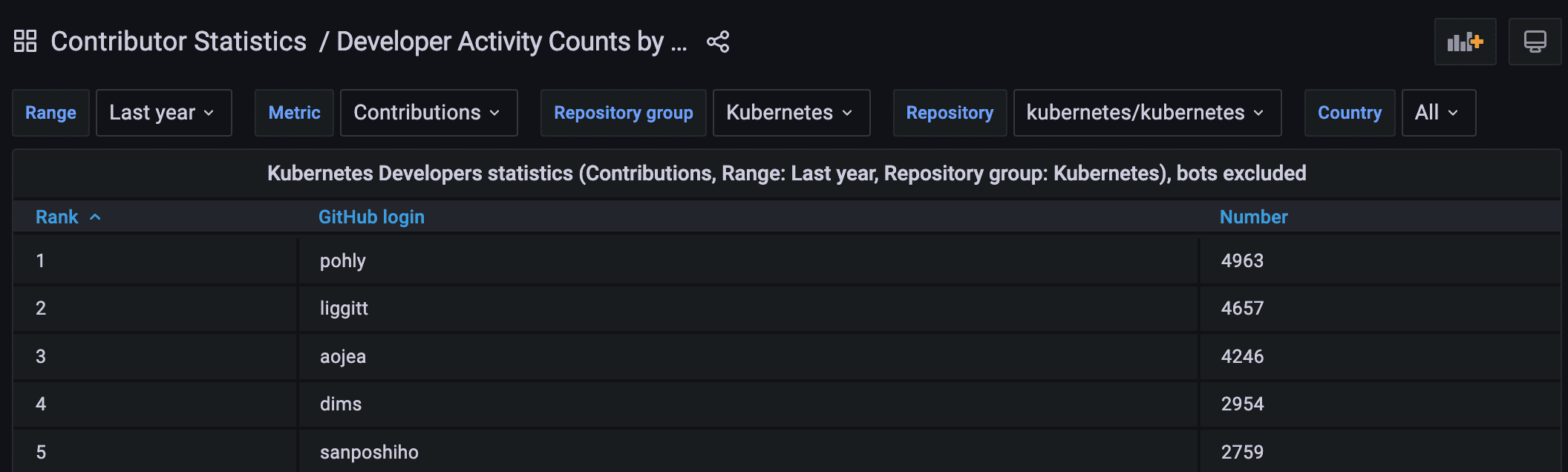The image size is (1568, 472).
Task: Expand the Metric dropdown showing Contributions
Action: pyautogui.click(x=428, y=113)
